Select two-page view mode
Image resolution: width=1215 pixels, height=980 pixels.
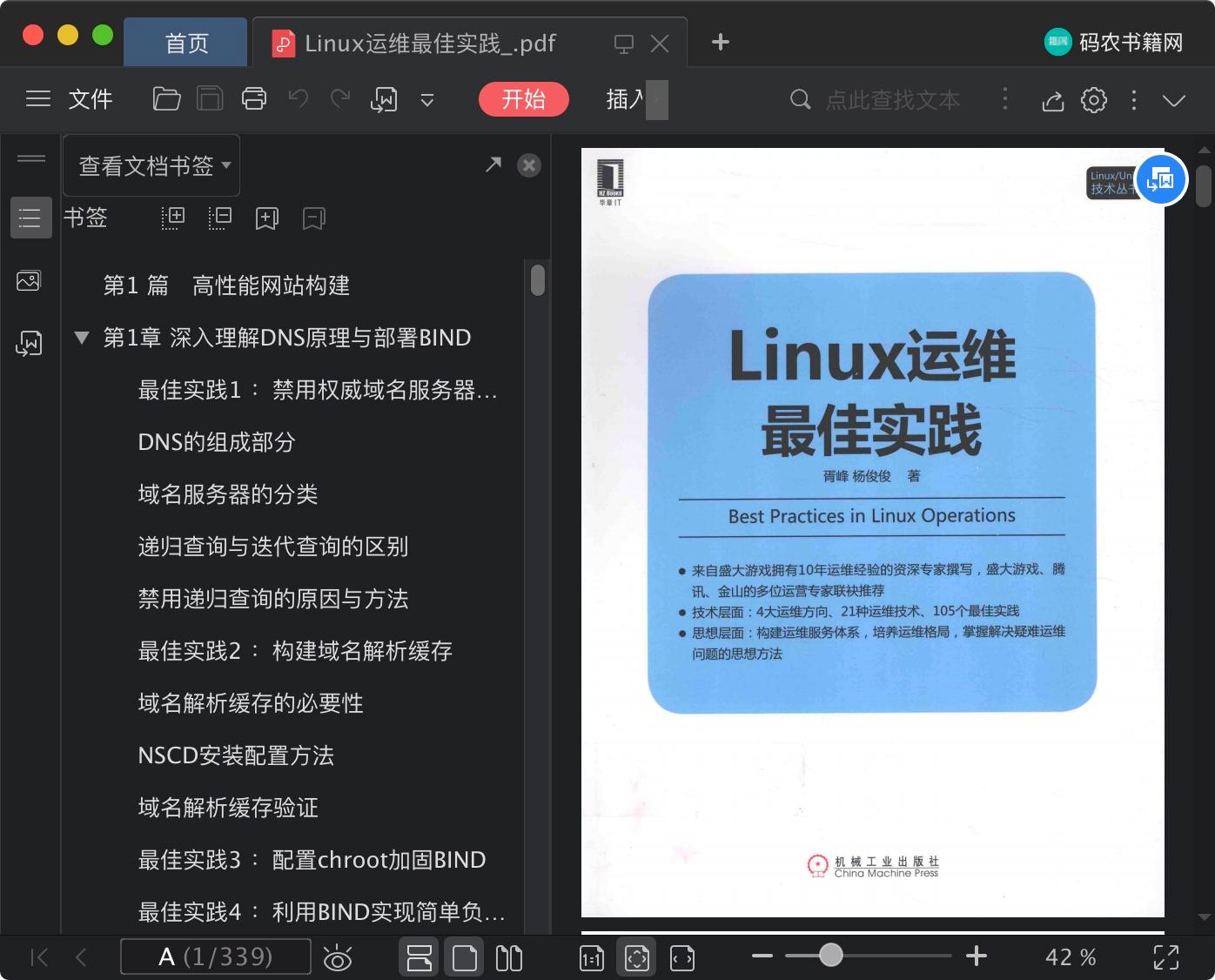(x=509, y=958)
